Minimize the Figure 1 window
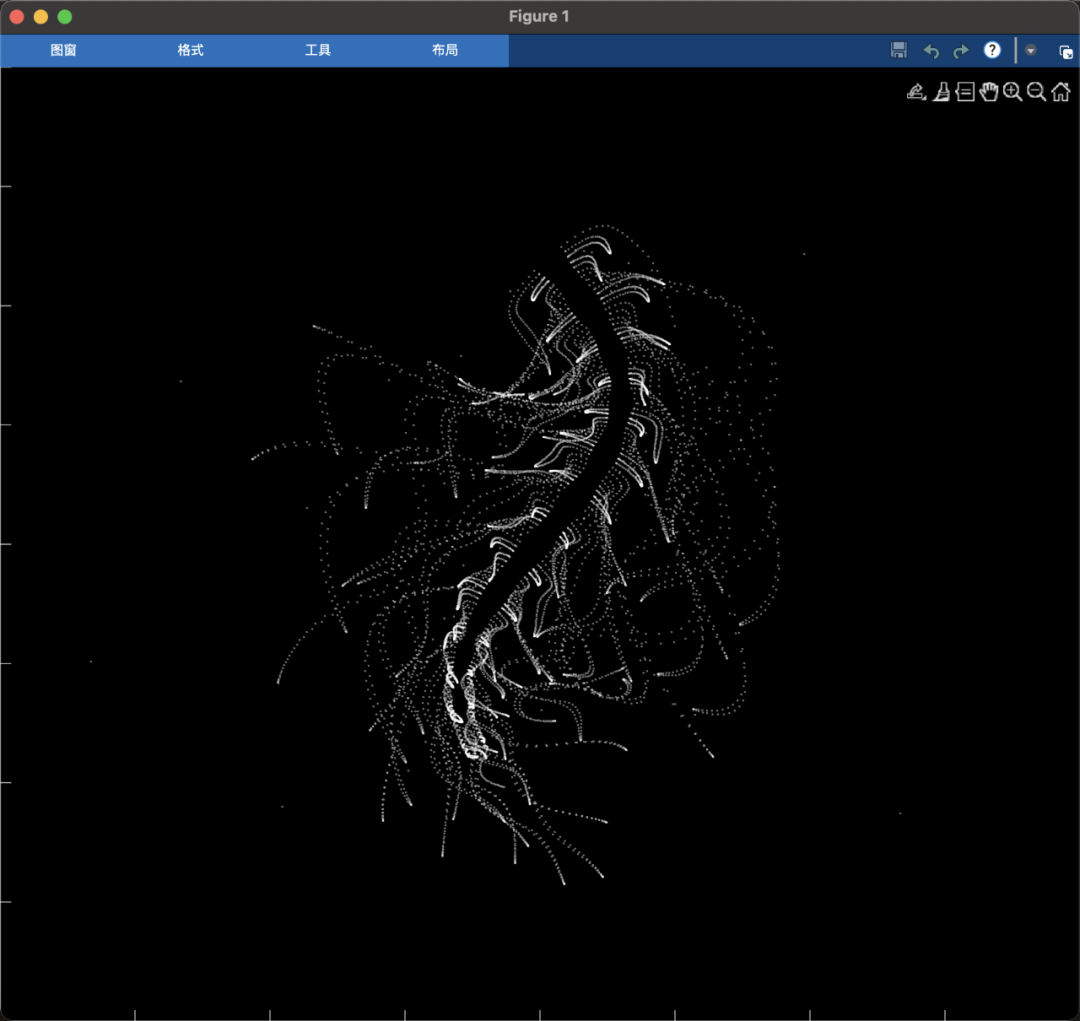Viewport: 1080px width, 1021px height. [41, 17]
